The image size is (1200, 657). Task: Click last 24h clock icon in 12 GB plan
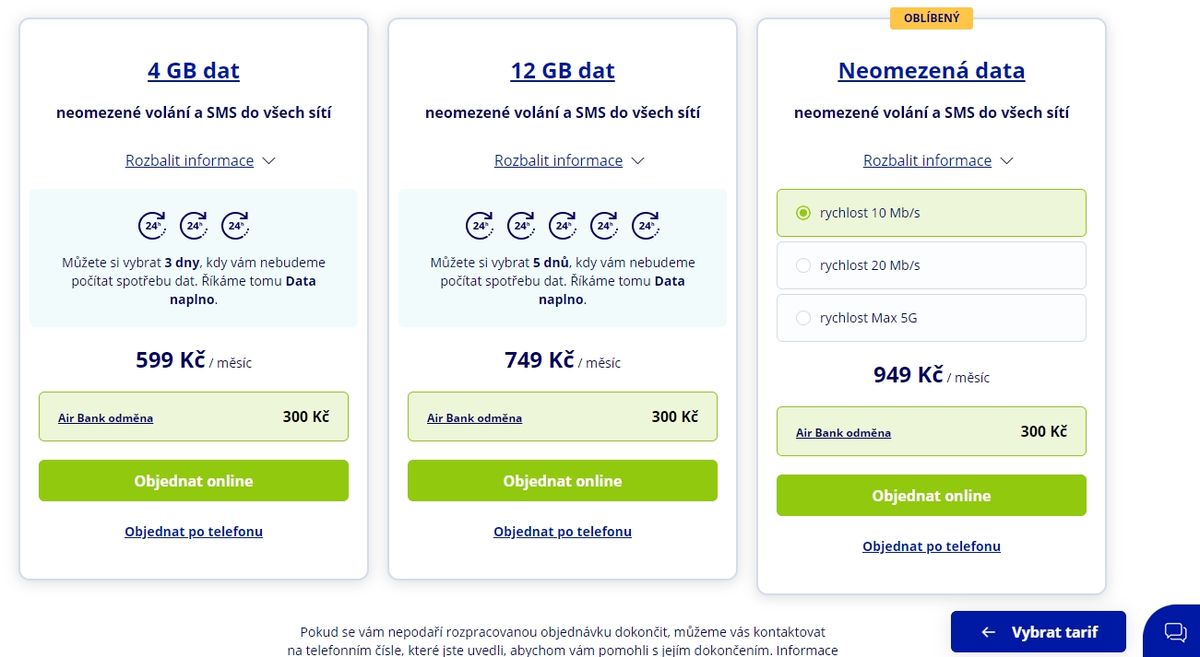pyautogui.click(x=647, y=226)
